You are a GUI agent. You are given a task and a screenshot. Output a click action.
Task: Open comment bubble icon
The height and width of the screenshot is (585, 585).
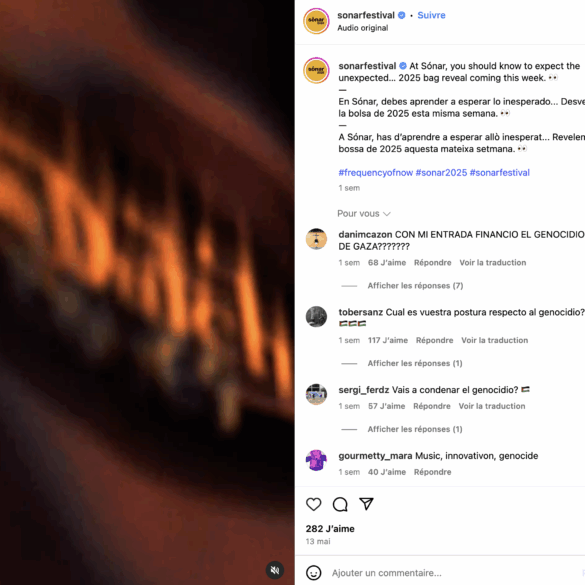[x=340, y=504]
